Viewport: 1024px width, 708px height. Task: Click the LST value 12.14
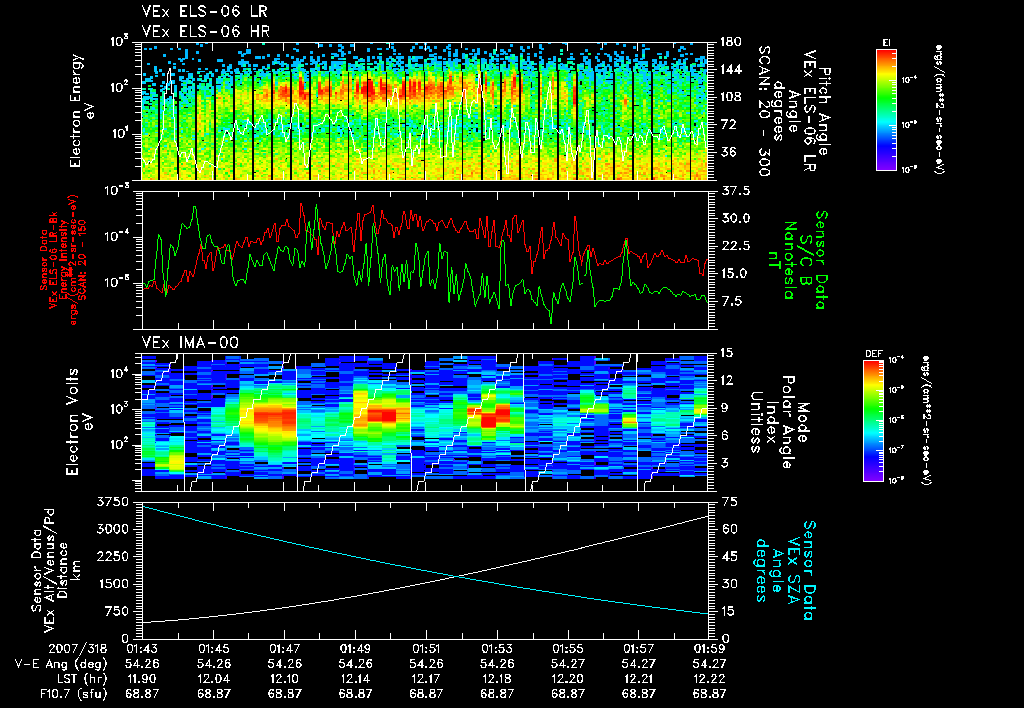355,679
